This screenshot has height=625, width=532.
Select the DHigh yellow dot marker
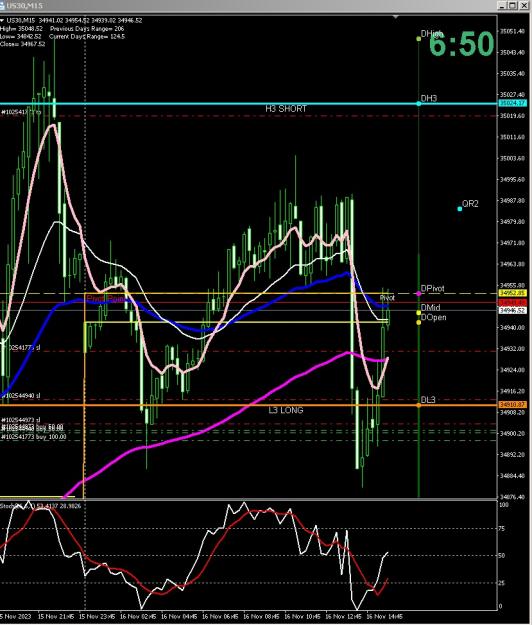coord(418,39)
